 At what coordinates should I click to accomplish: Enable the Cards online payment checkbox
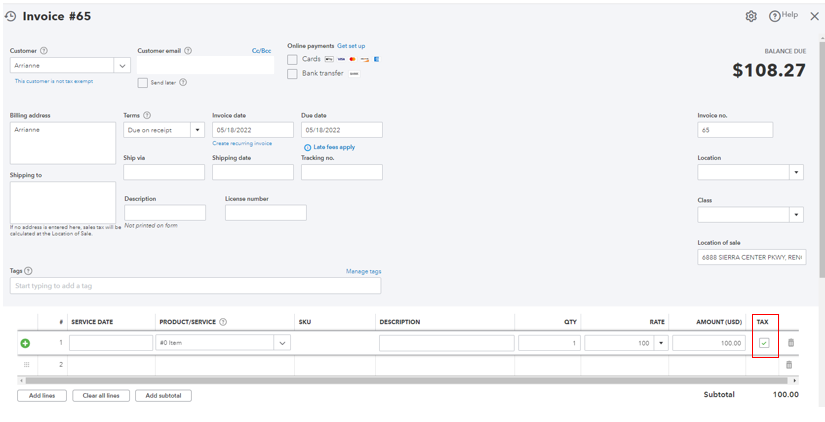(292, 60)
